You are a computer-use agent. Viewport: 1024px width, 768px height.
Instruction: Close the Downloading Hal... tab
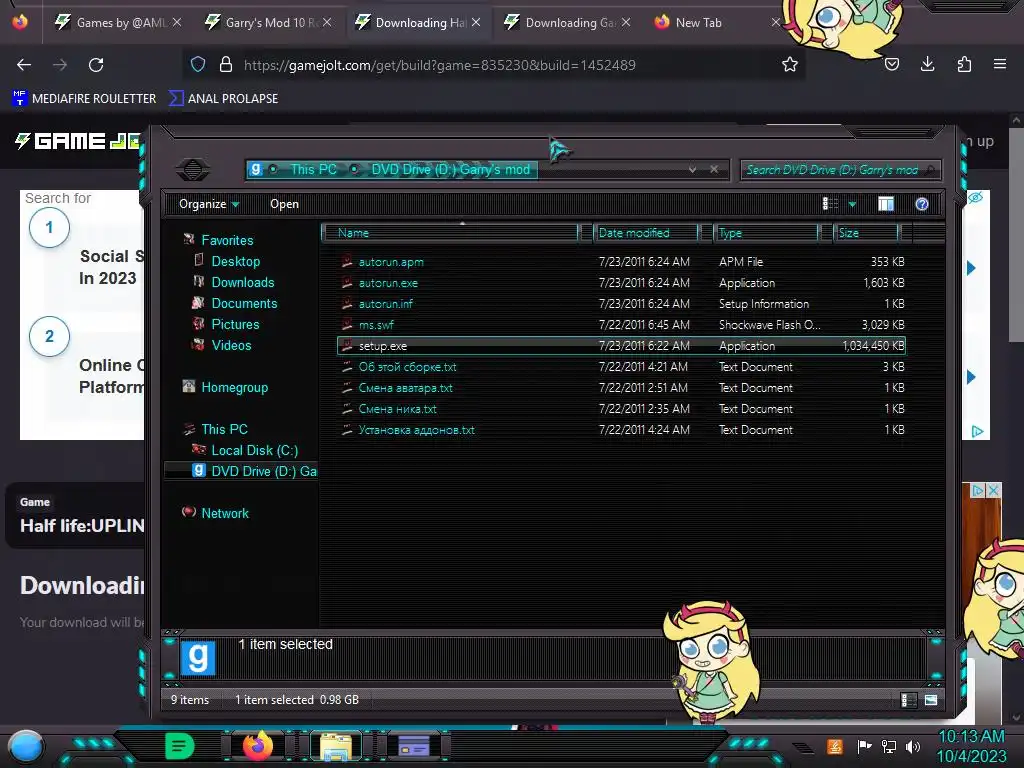pyautogui.click(x=475, y=22)
